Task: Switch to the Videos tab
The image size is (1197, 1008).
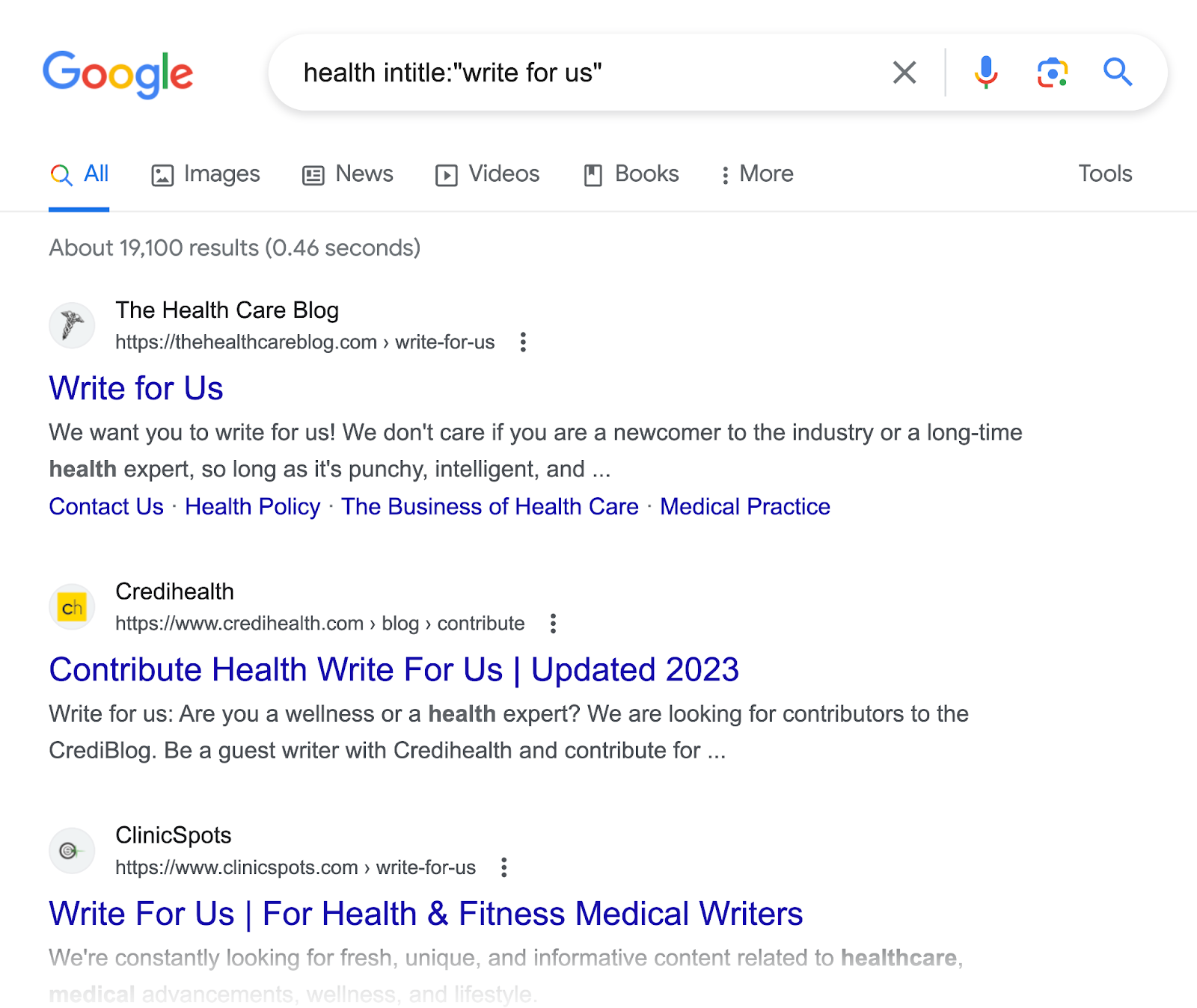Action: [x=487, y=173]
